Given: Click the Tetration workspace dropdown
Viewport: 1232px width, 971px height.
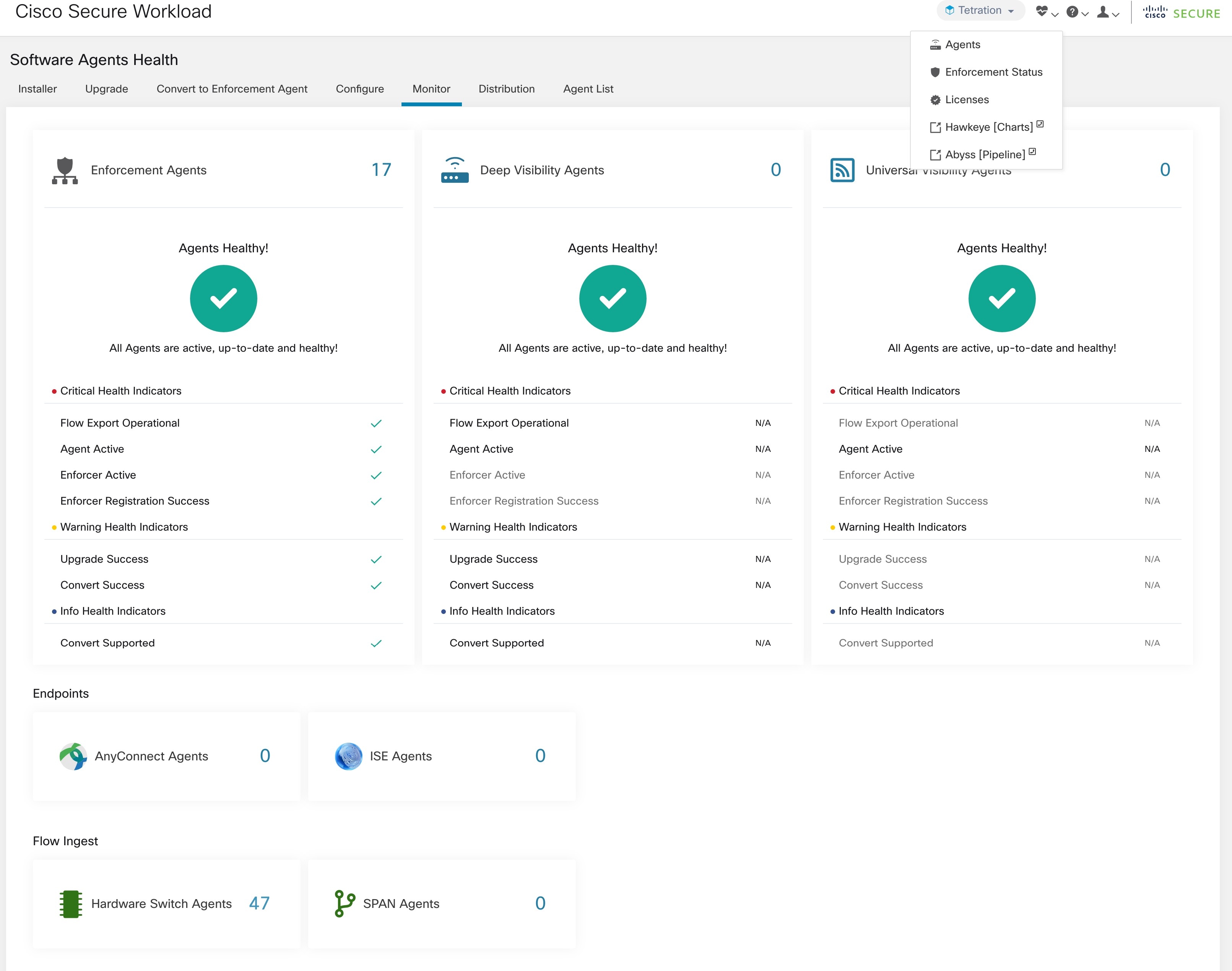Looking at the screenshot, I should pos(979,11).
